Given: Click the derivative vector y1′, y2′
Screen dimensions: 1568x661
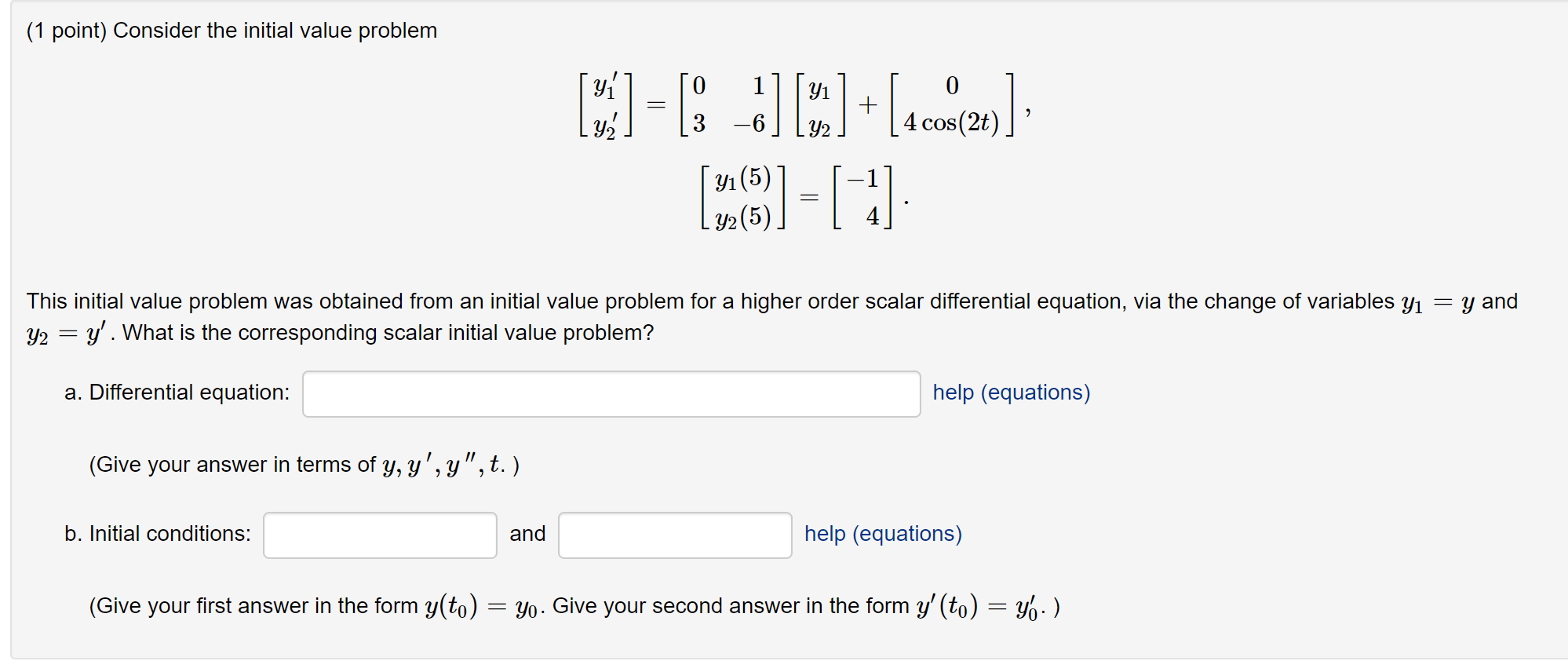Looking at the screenshot, I should tap(605, 104).
